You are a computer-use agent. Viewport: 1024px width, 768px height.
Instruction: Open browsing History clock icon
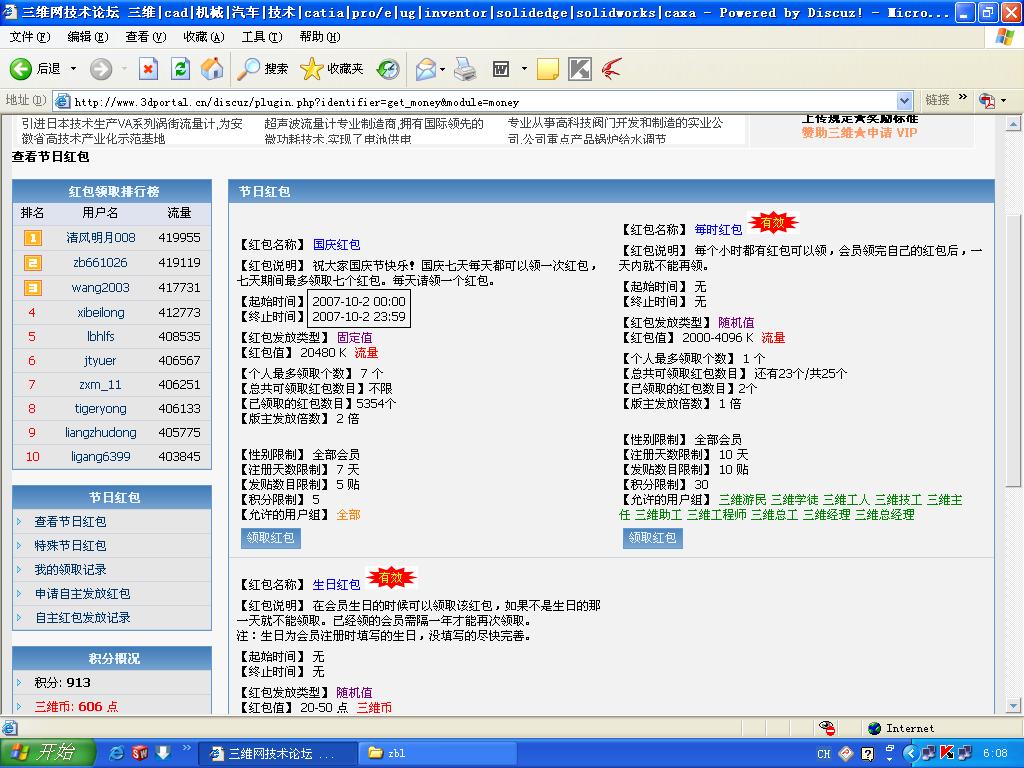(388, 69)
